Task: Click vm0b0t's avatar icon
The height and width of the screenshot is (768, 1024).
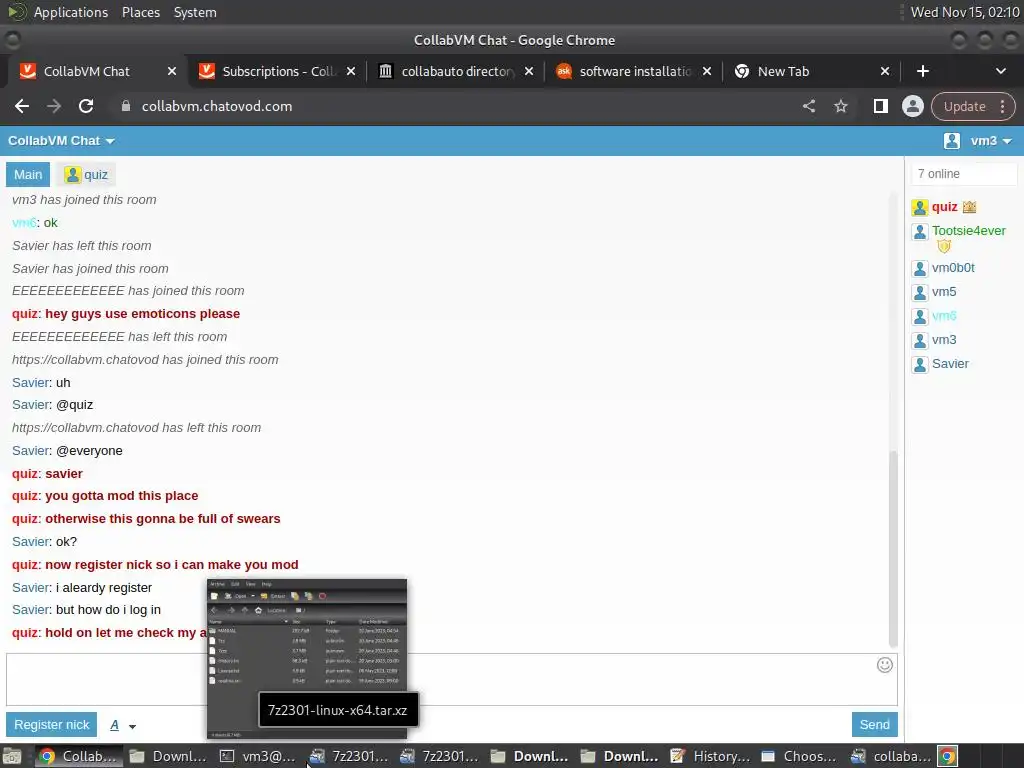Action: click(x=920, y=268)
